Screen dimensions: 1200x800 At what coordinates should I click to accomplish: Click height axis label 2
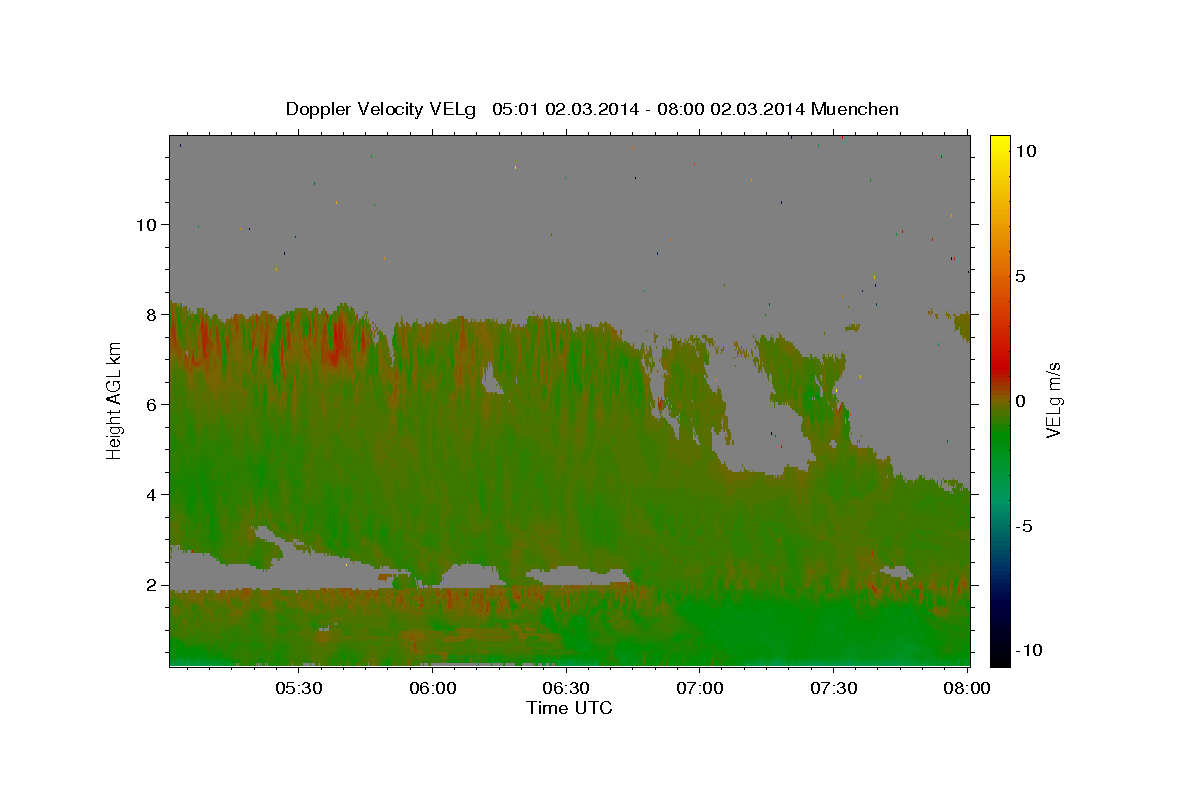coord(152,585)
